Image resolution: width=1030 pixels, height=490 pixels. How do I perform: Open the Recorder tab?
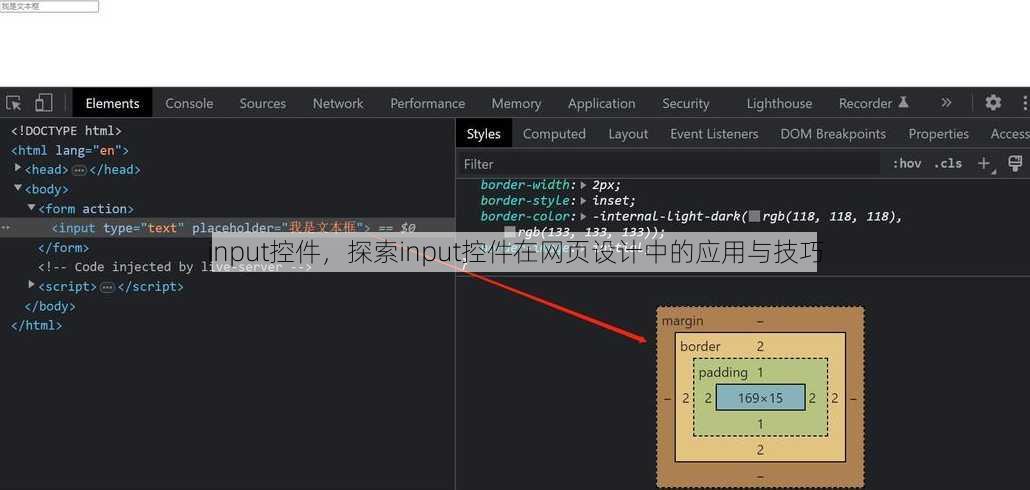click(x=865, y=103)
